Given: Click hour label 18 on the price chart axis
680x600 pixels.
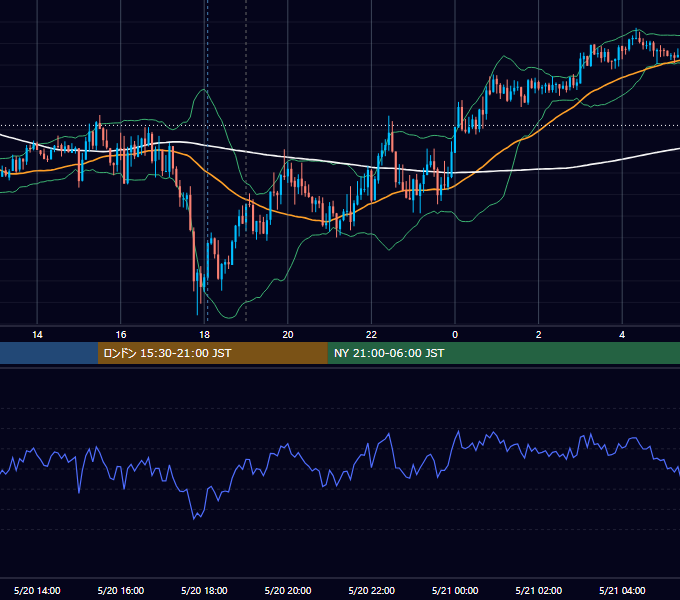Looking at the screenshot, I should click(x=204, y=335).
